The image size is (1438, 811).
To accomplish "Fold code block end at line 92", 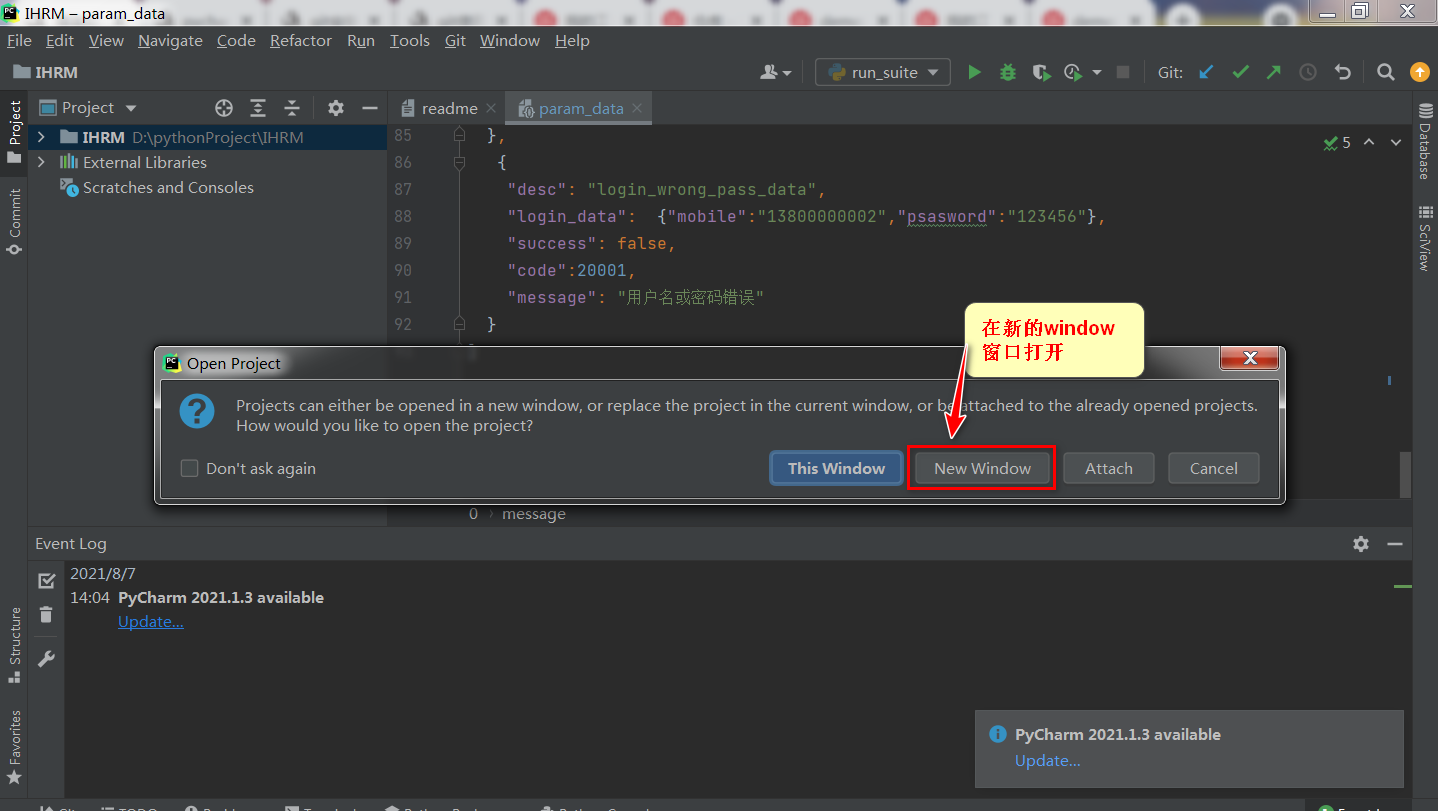I will coord(460,324).
